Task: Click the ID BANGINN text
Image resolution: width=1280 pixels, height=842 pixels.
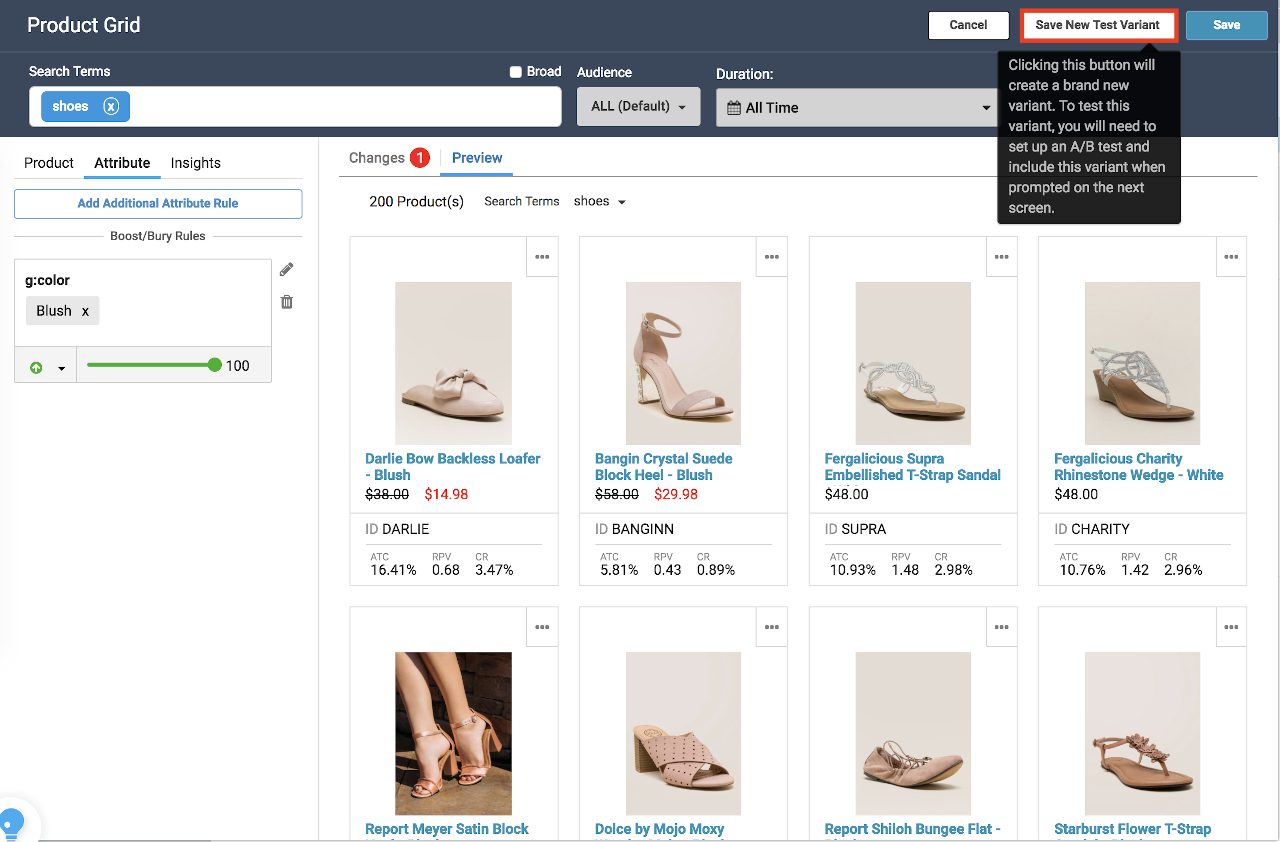Action: click(634, 529)
